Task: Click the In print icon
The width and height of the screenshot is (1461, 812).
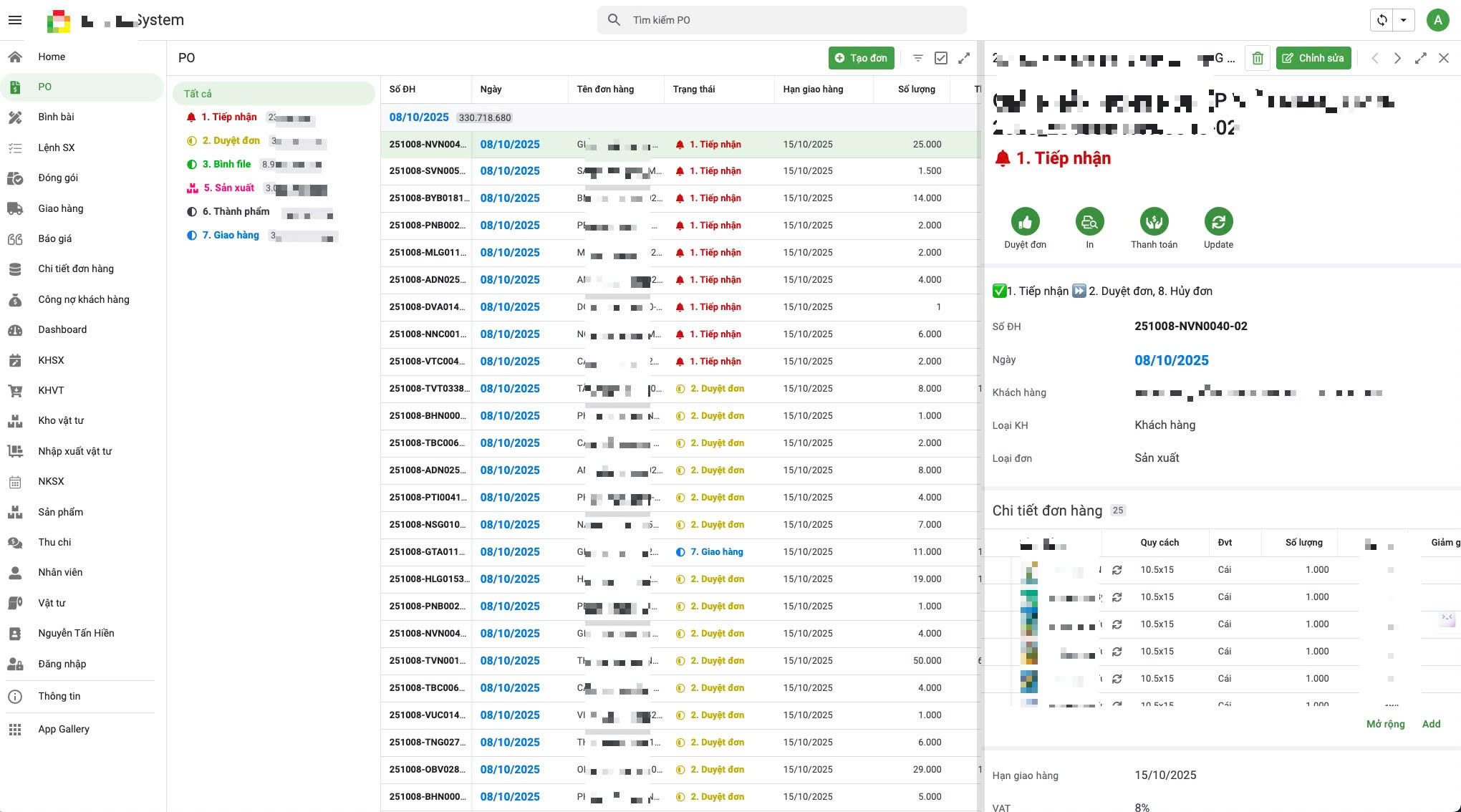Action: [x=1089, y=222]
